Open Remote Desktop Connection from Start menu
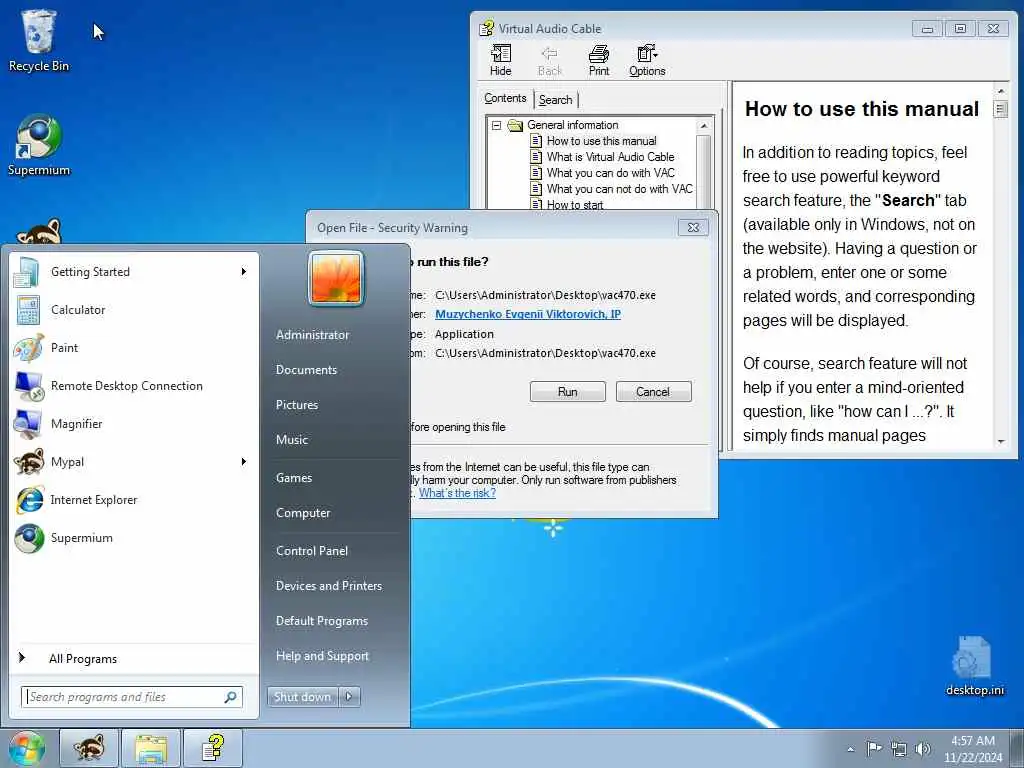Viewport: 1024px width, 768px height. tap(134, 385)
